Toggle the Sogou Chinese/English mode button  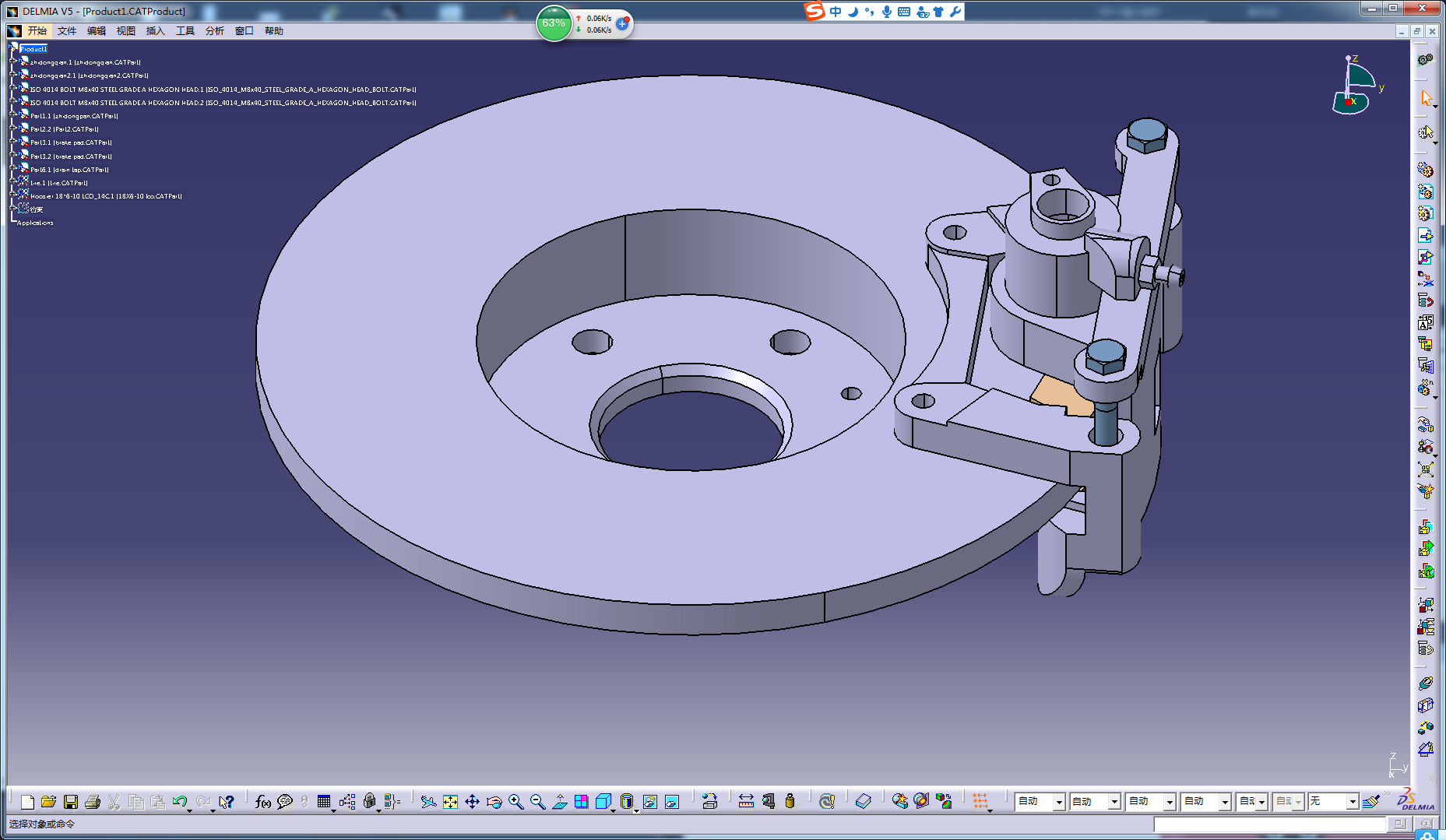[x=836, y=12]
